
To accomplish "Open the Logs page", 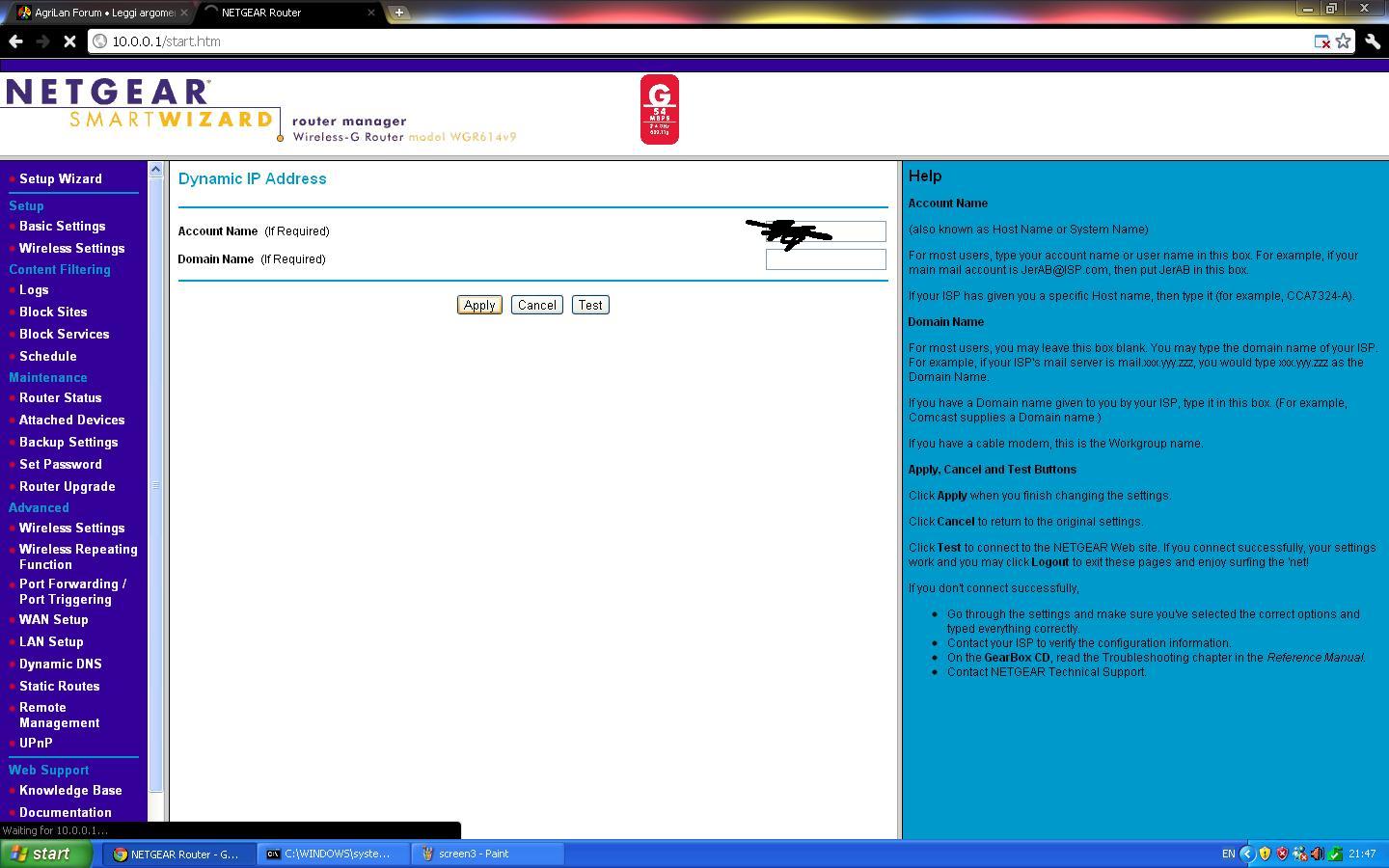I will [x=34, y=289].
